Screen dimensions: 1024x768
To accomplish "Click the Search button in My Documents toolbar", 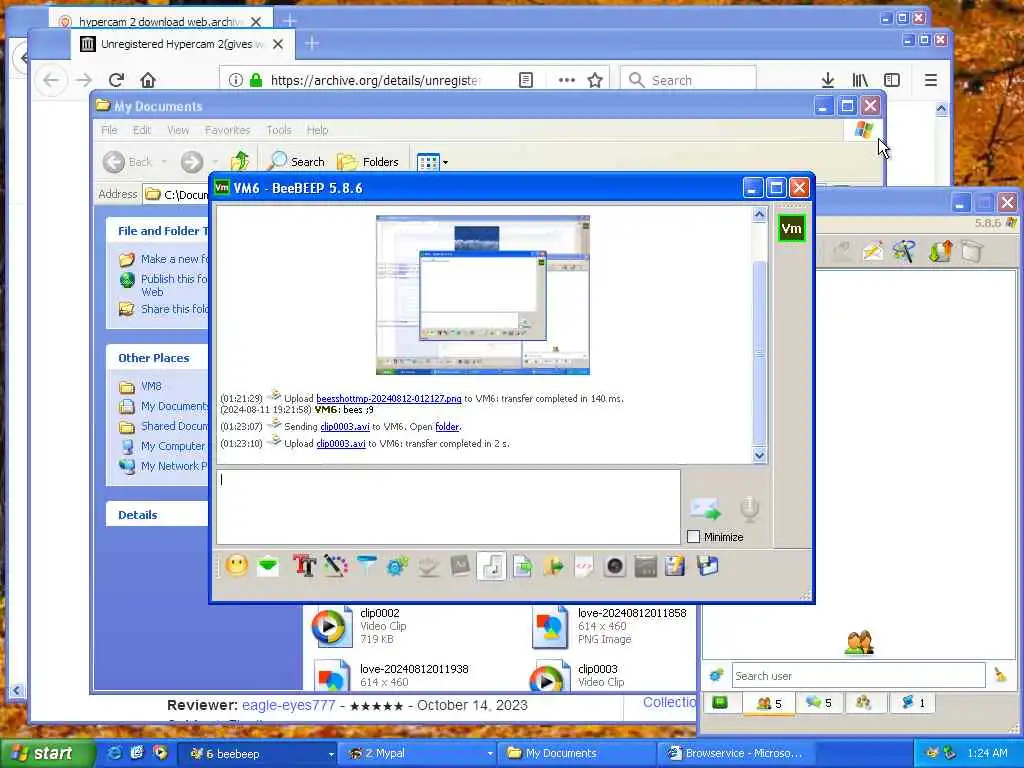I will (296, 162).
